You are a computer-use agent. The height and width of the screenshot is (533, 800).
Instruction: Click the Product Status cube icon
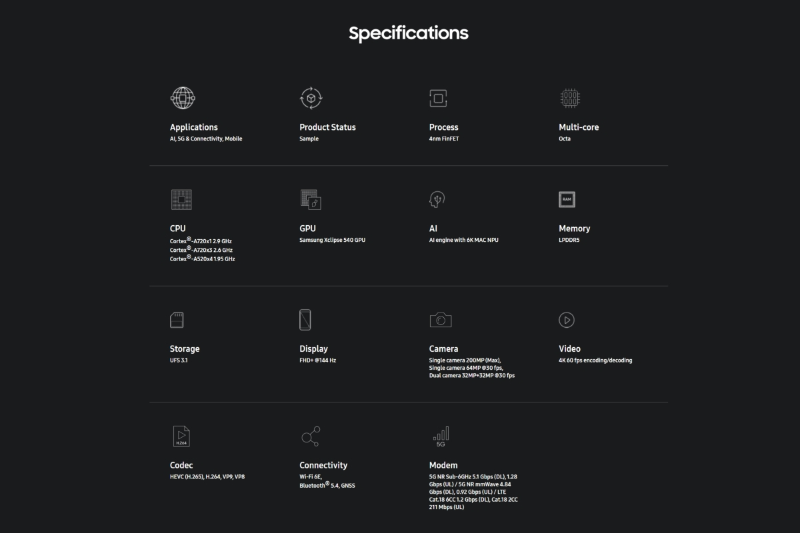click(311, 98)
